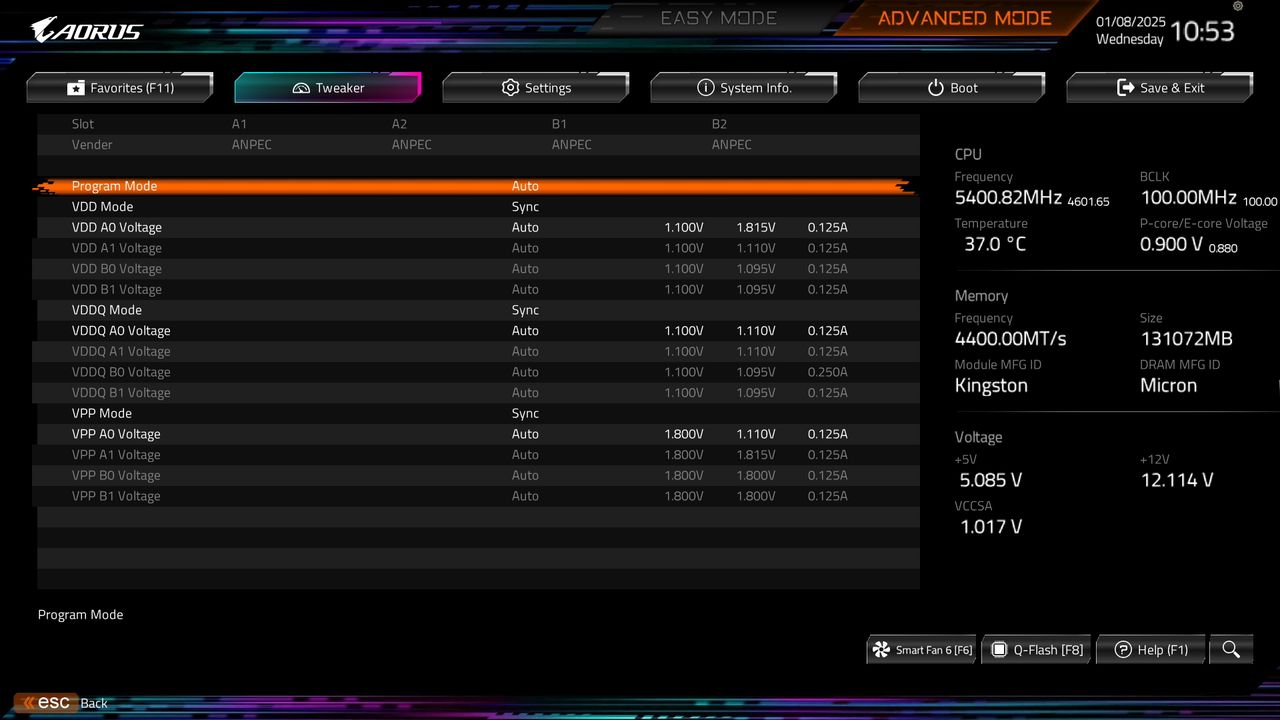Screen dimensions: 1280x720
Task: Click the esc Back button
Action: [61, 703]
